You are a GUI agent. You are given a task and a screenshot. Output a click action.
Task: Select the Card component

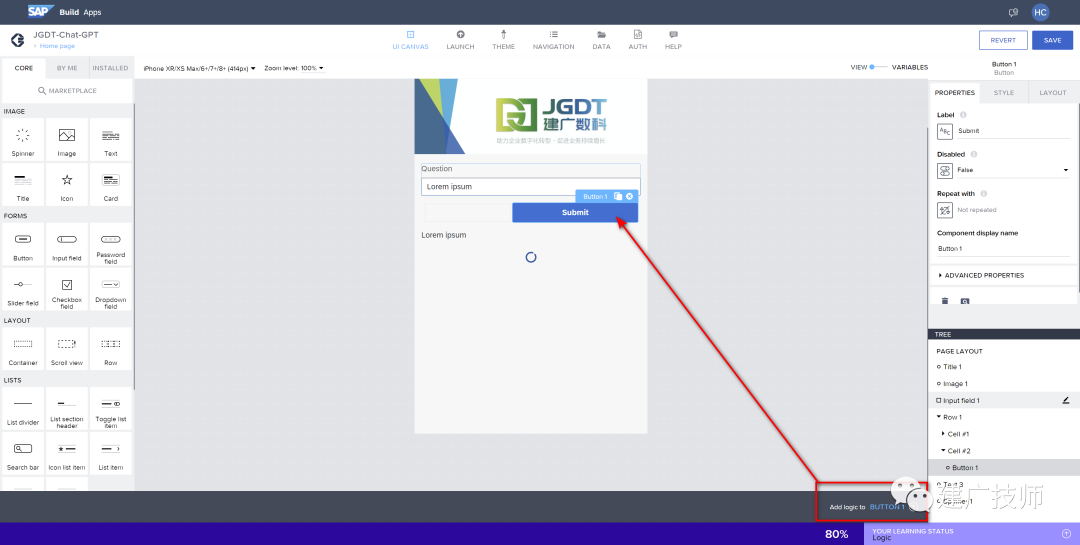[x=111, y=185]
